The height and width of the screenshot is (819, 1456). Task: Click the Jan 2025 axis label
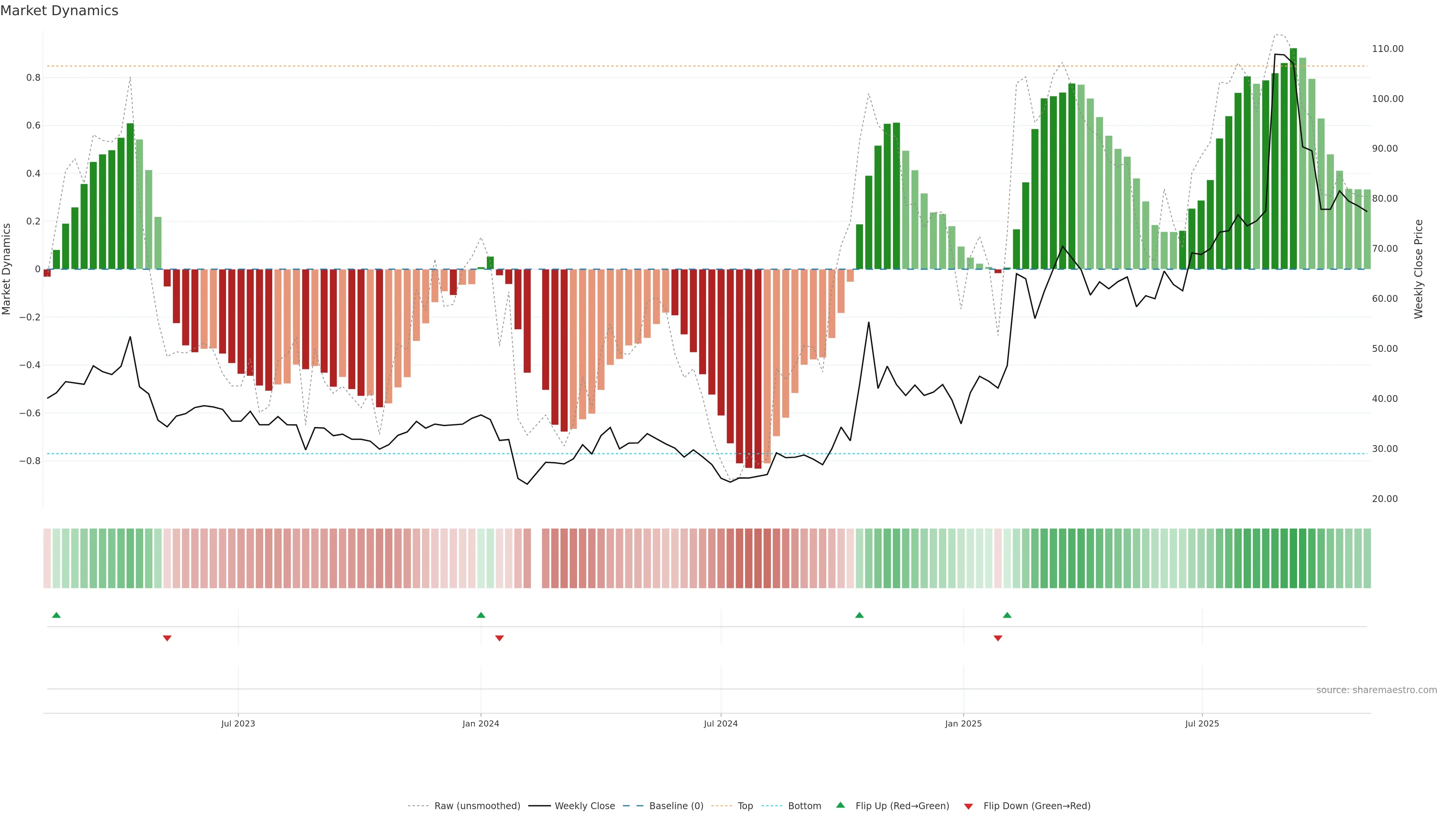click(963, 723)
